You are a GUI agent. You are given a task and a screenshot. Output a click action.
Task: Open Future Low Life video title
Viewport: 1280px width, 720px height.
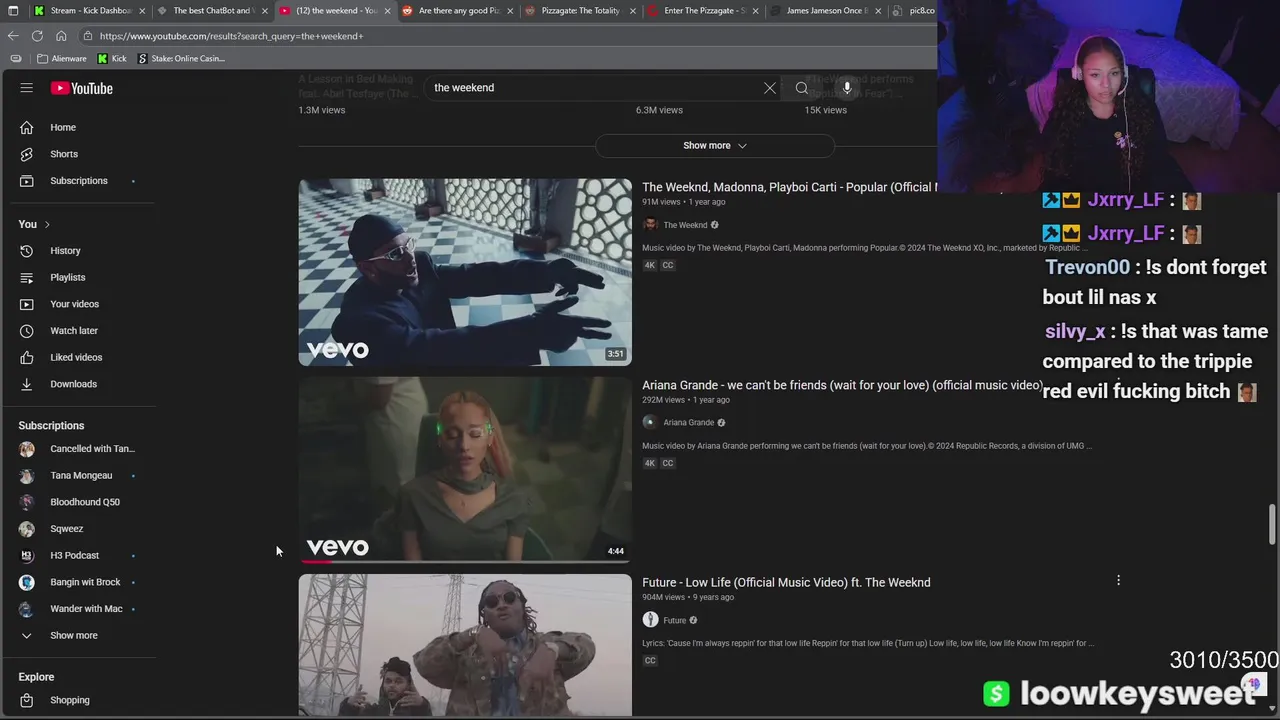pos(786,582)
